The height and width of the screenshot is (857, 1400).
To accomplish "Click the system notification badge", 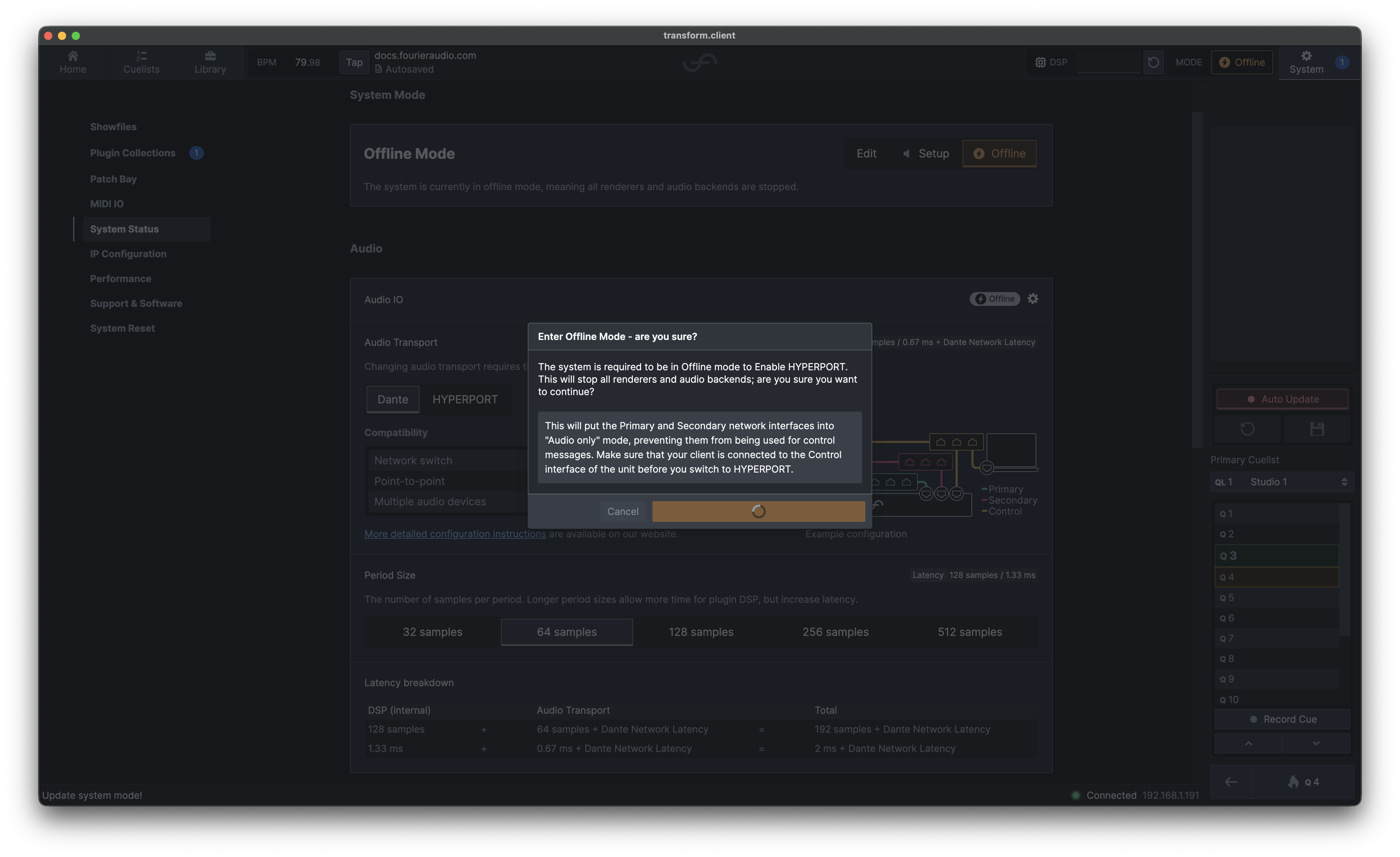I will (x=1341, y=62).
